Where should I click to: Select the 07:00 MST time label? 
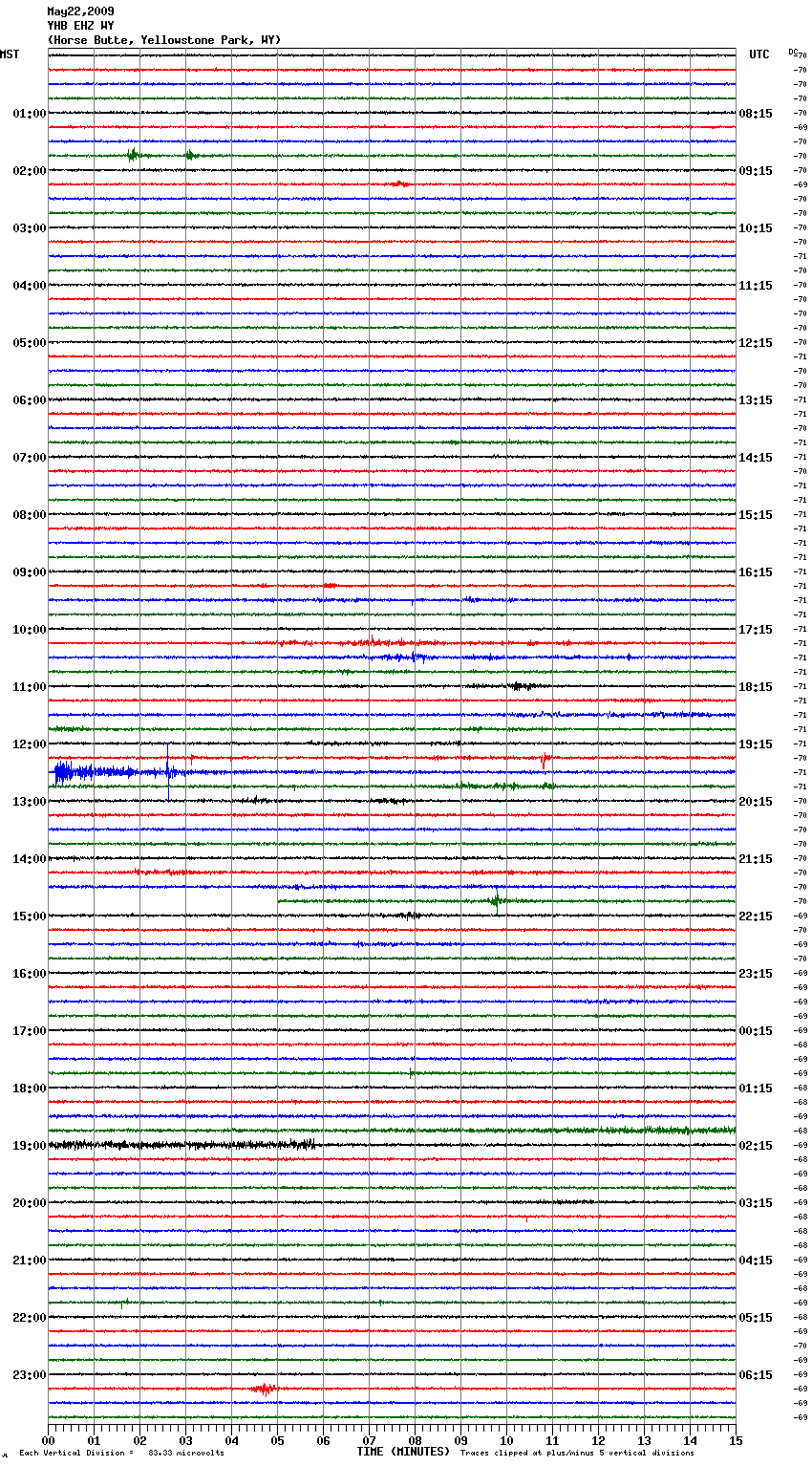click(30, 458)
